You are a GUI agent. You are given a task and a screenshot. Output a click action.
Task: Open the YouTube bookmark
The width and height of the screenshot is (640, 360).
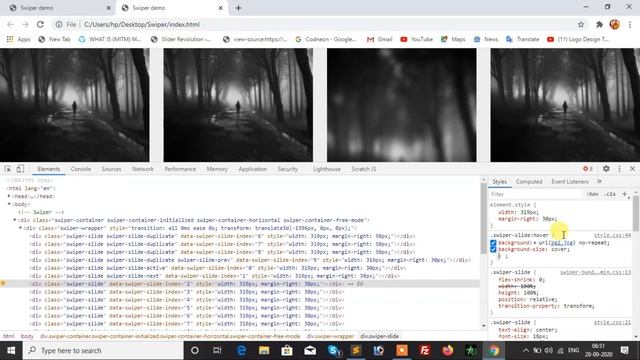[416, 39]
